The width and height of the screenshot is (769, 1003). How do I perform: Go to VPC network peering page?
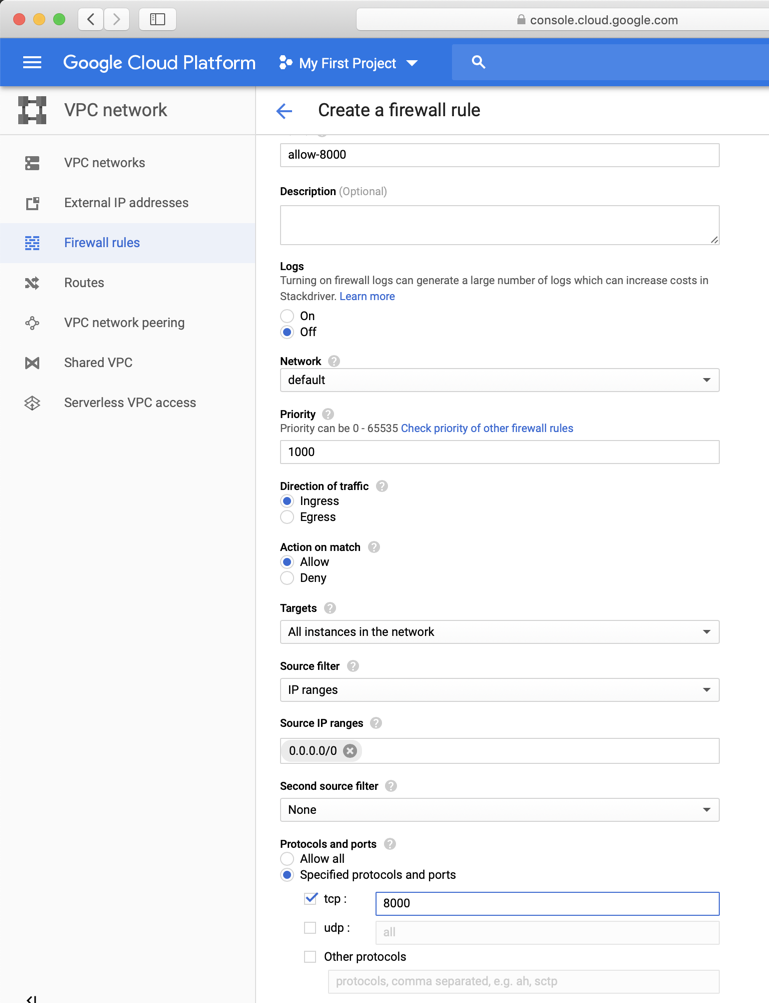coord(124,323)
